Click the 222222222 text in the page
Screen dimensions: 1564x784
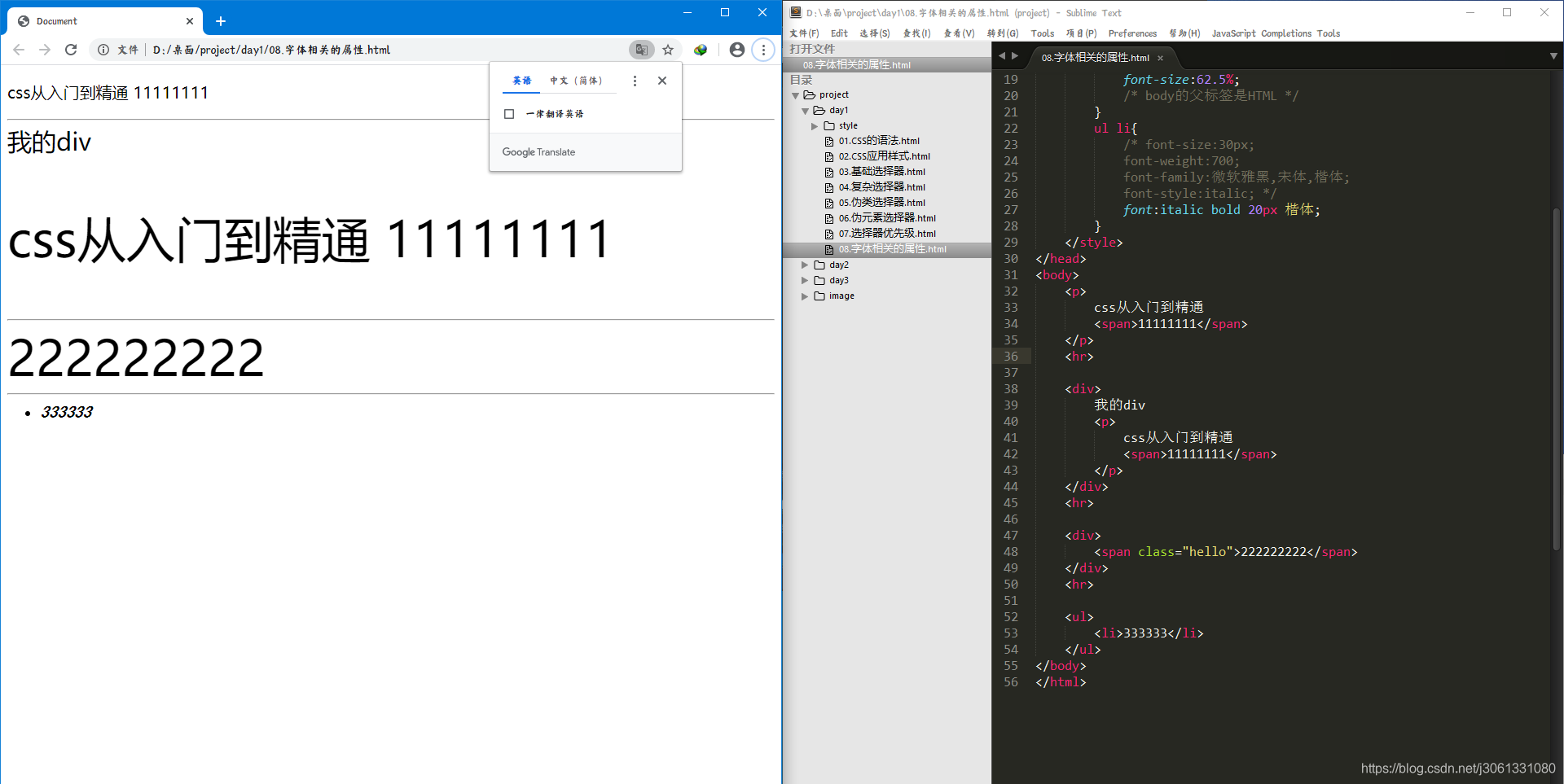point(136,358)
